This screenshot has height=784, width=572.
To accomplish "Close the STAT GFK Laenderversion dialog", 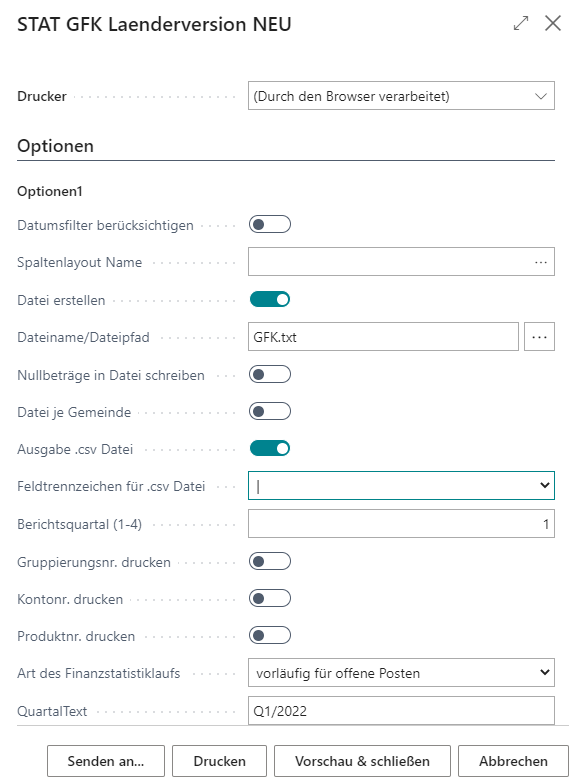I will pos(552,23).
